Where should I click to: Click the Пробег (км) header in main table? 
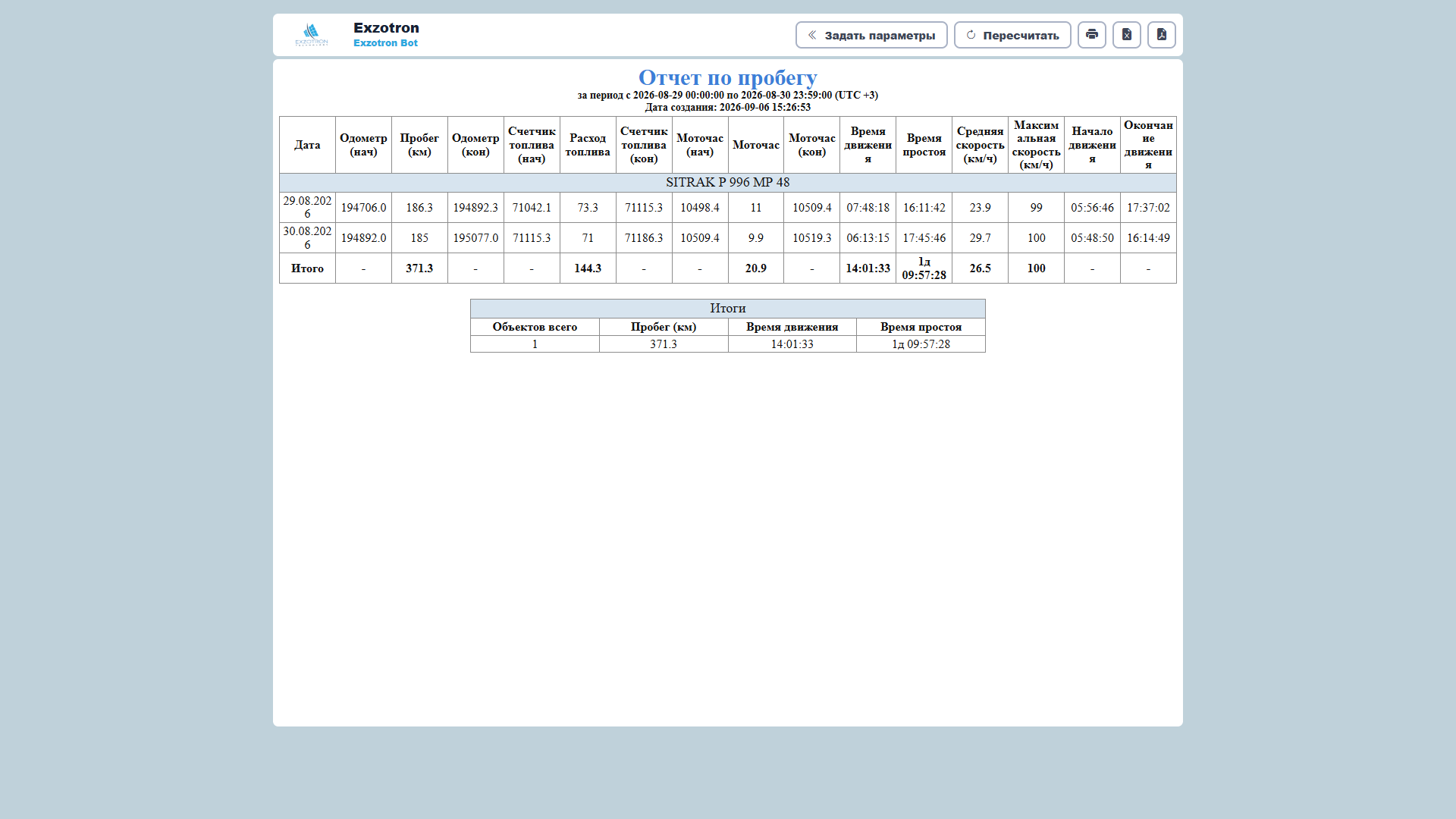coord(419,145)
